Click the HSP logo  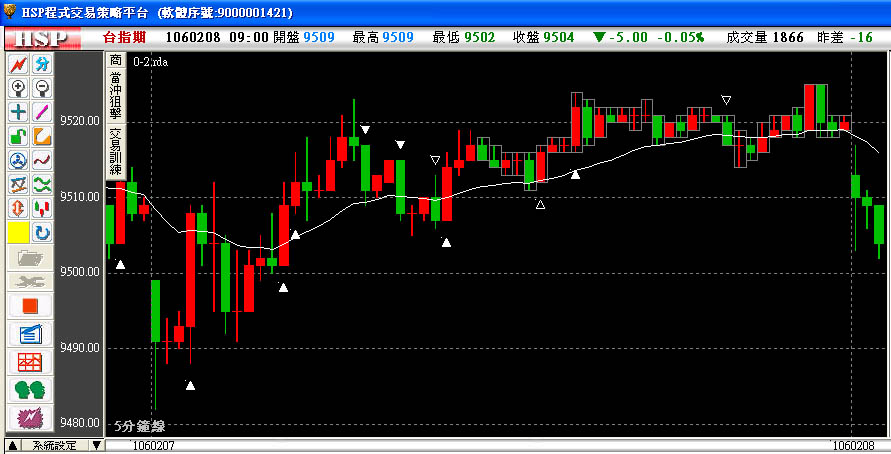click(x=41, y=39)
